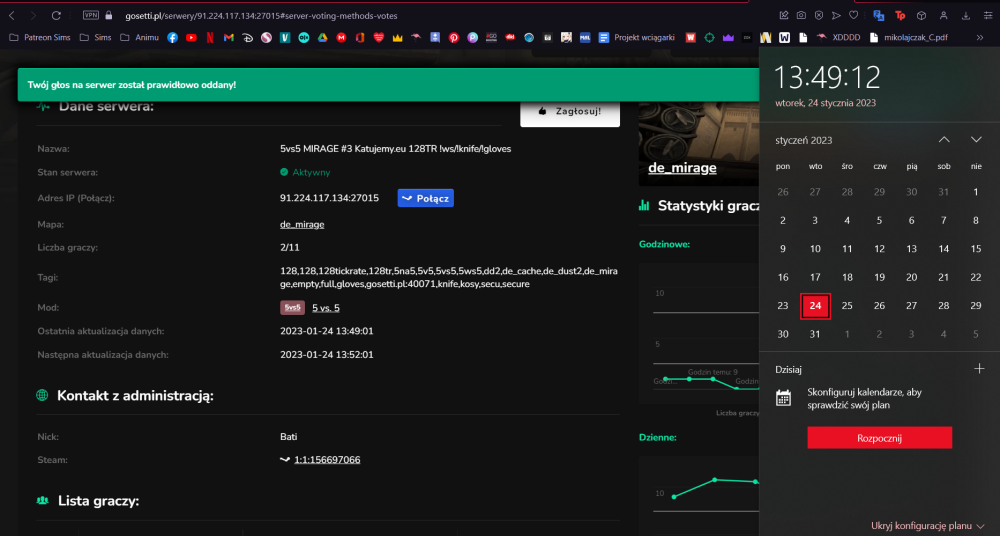Click the Aktywny server status text
This screenshot has width=1000, height=536.
311,172
